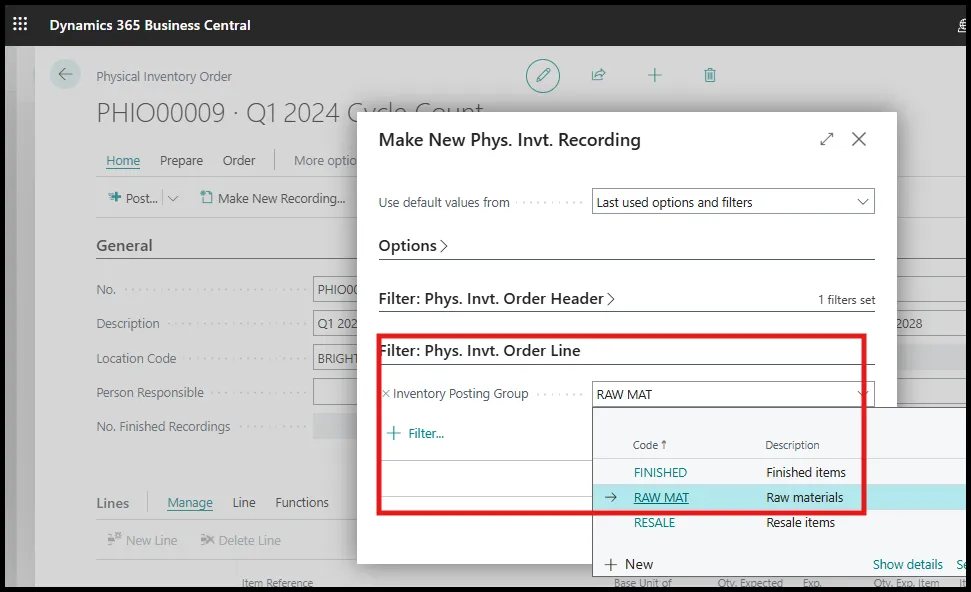Click the Delete Line icon
The image size is (971, 592).
coord(207,539)
